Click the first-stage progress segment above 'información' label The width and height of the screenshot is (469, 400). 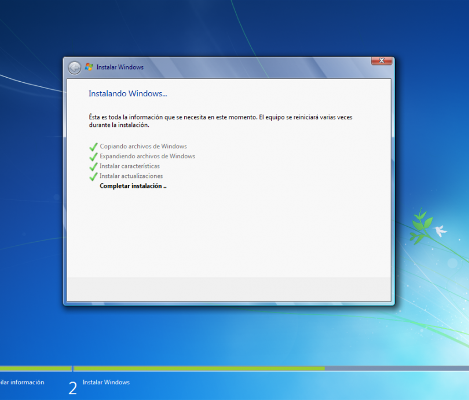pyautogui.click(x=36, y=369)
